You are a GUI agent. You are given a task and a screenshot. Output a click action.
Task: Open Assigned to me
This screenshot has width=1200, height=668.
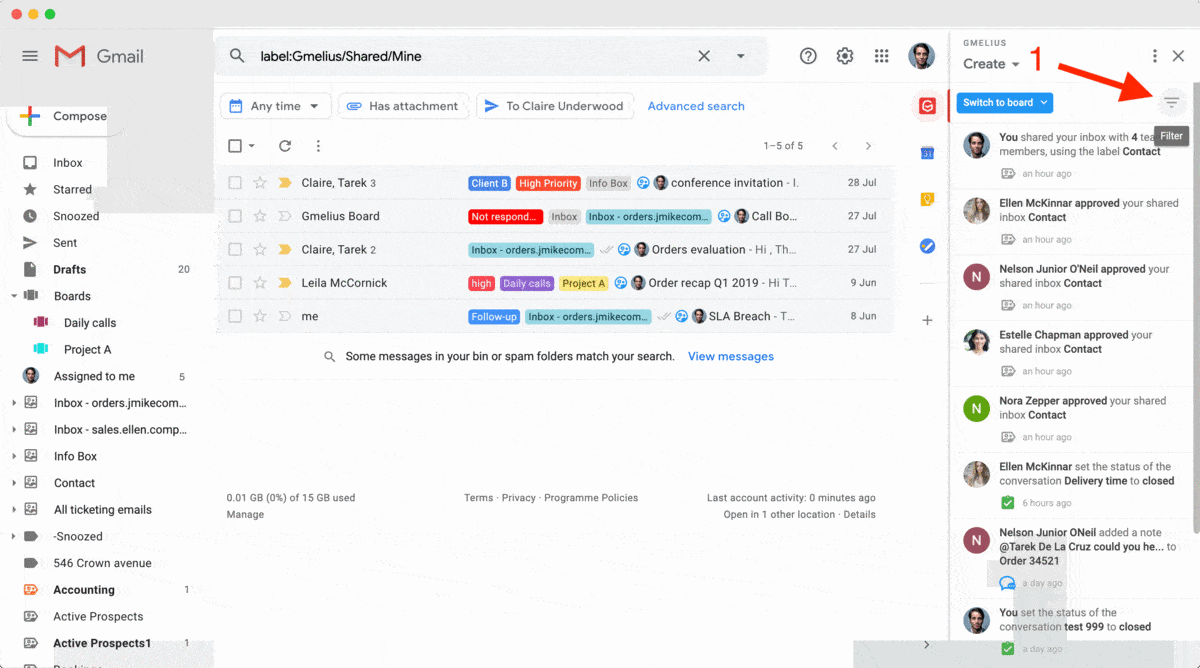94,376
